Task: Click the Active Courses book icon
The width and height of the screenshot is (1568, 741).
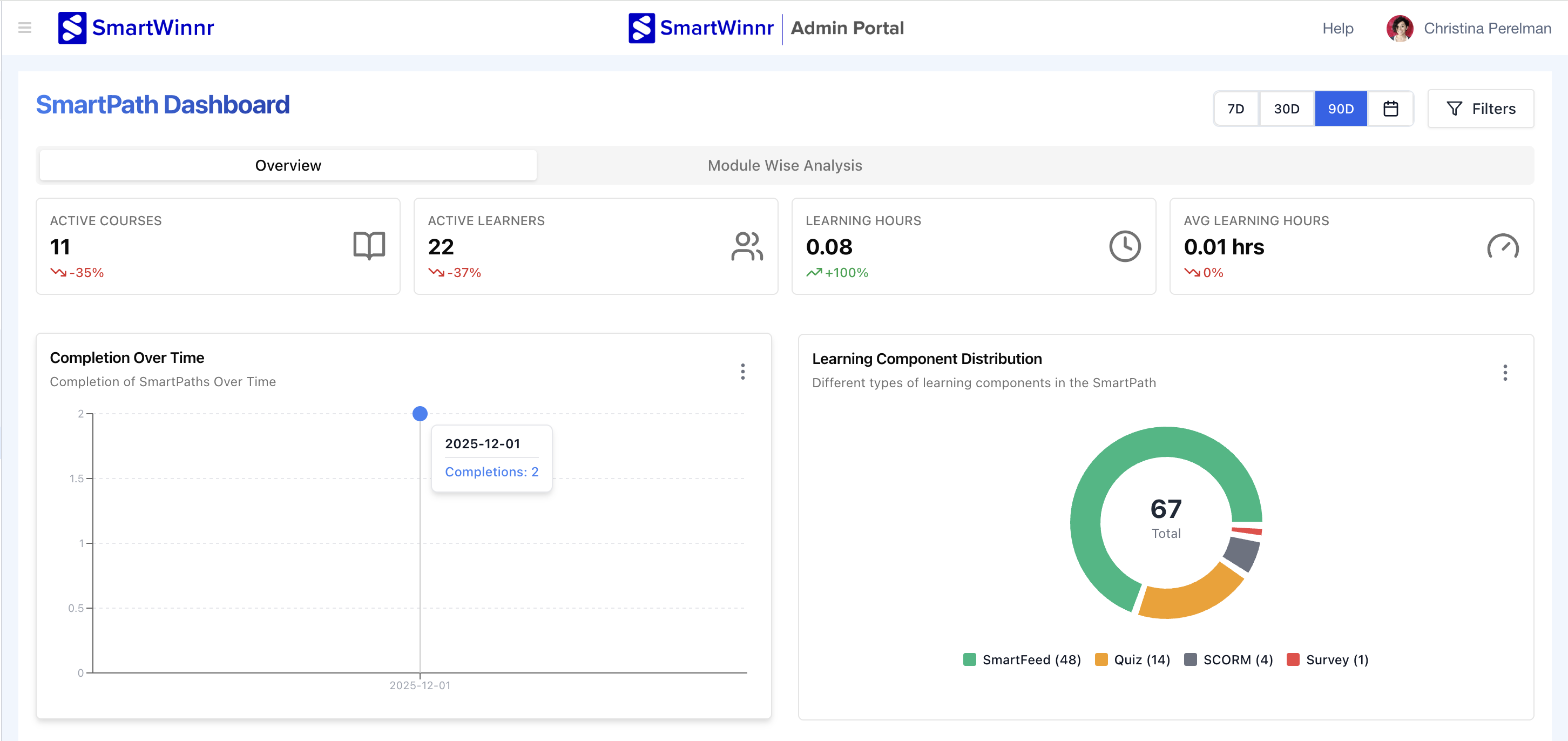Action: coord(369,246)
